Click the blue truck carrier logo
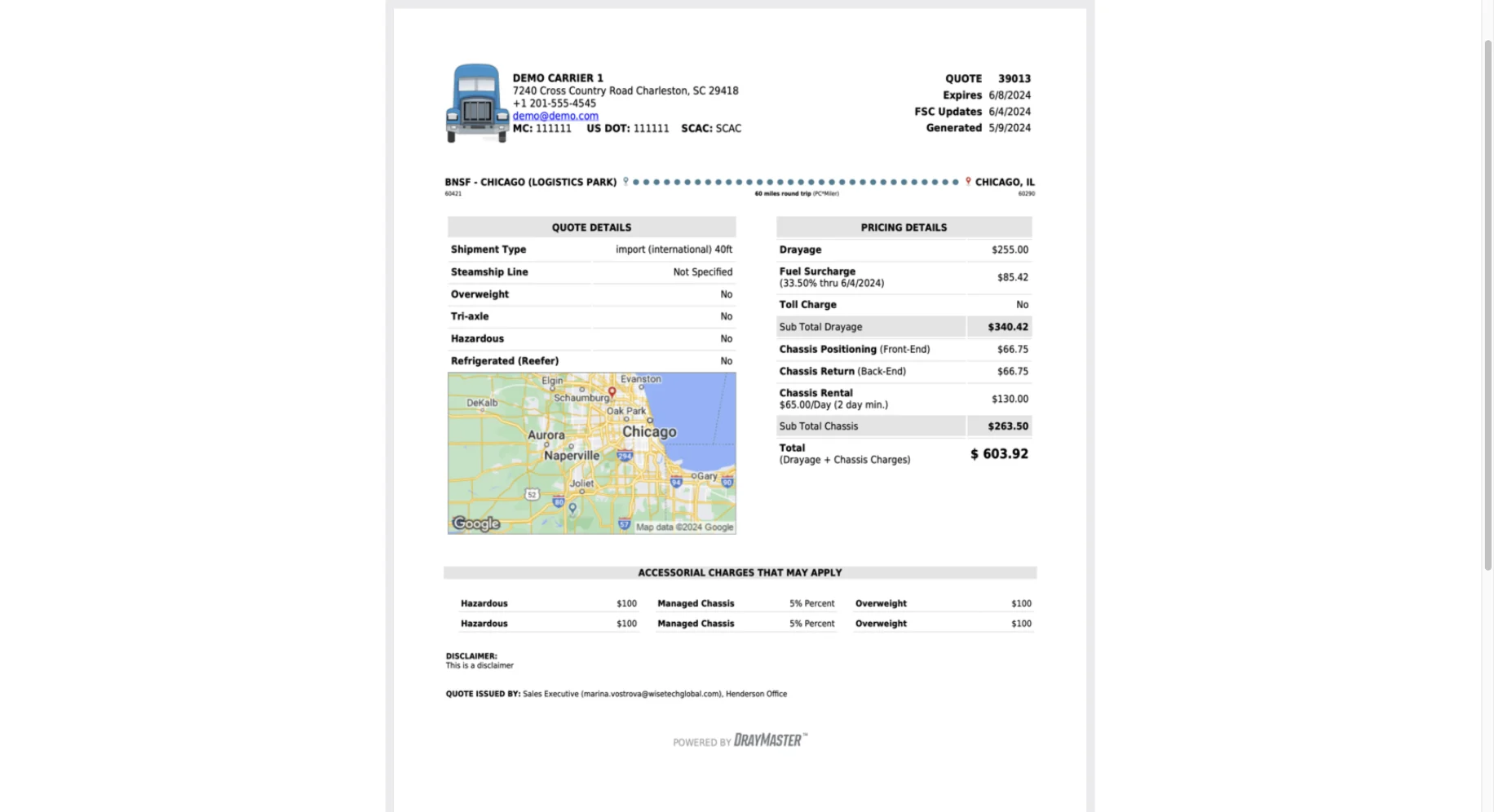1494x812 pixels. click(477, 104)
